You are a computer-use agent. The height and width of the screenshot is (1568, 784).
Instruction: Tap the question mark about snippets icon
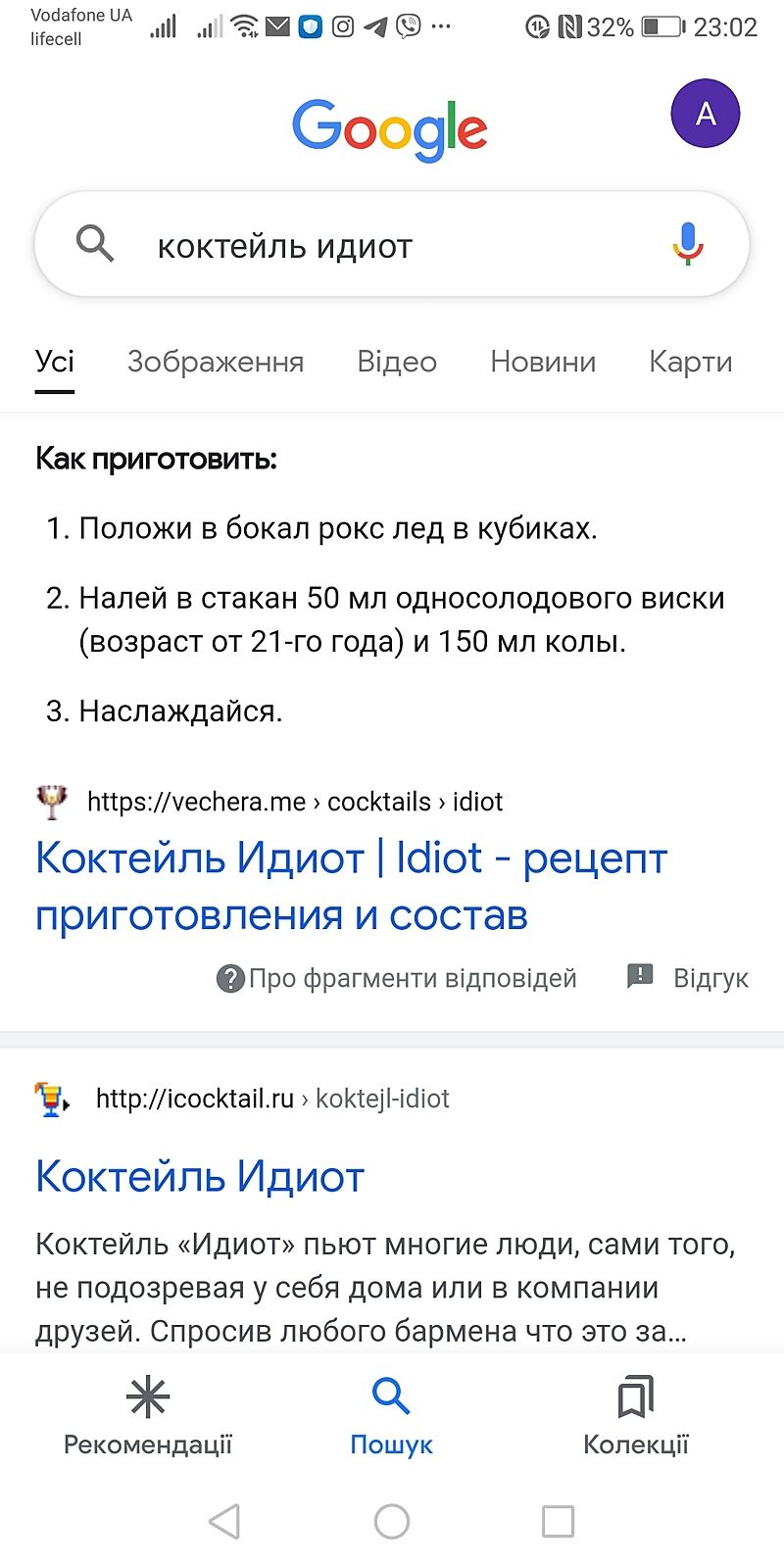tap(229, 978)
